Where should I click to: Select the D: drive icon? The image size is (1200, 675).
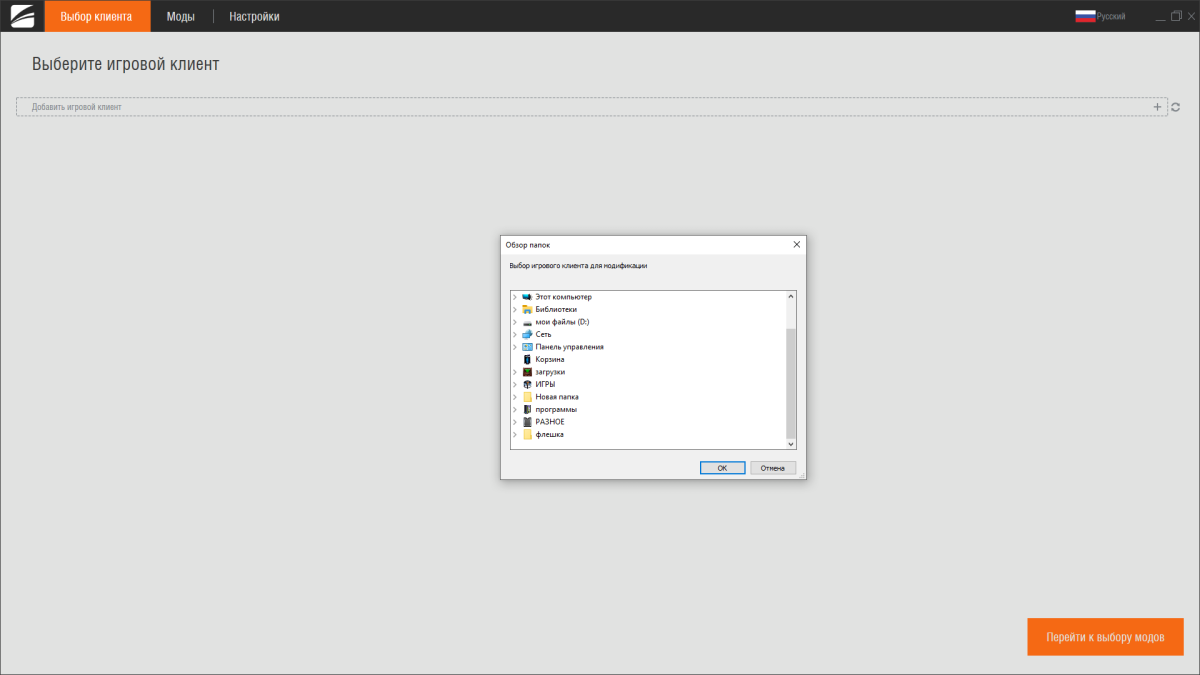point(527,322)
